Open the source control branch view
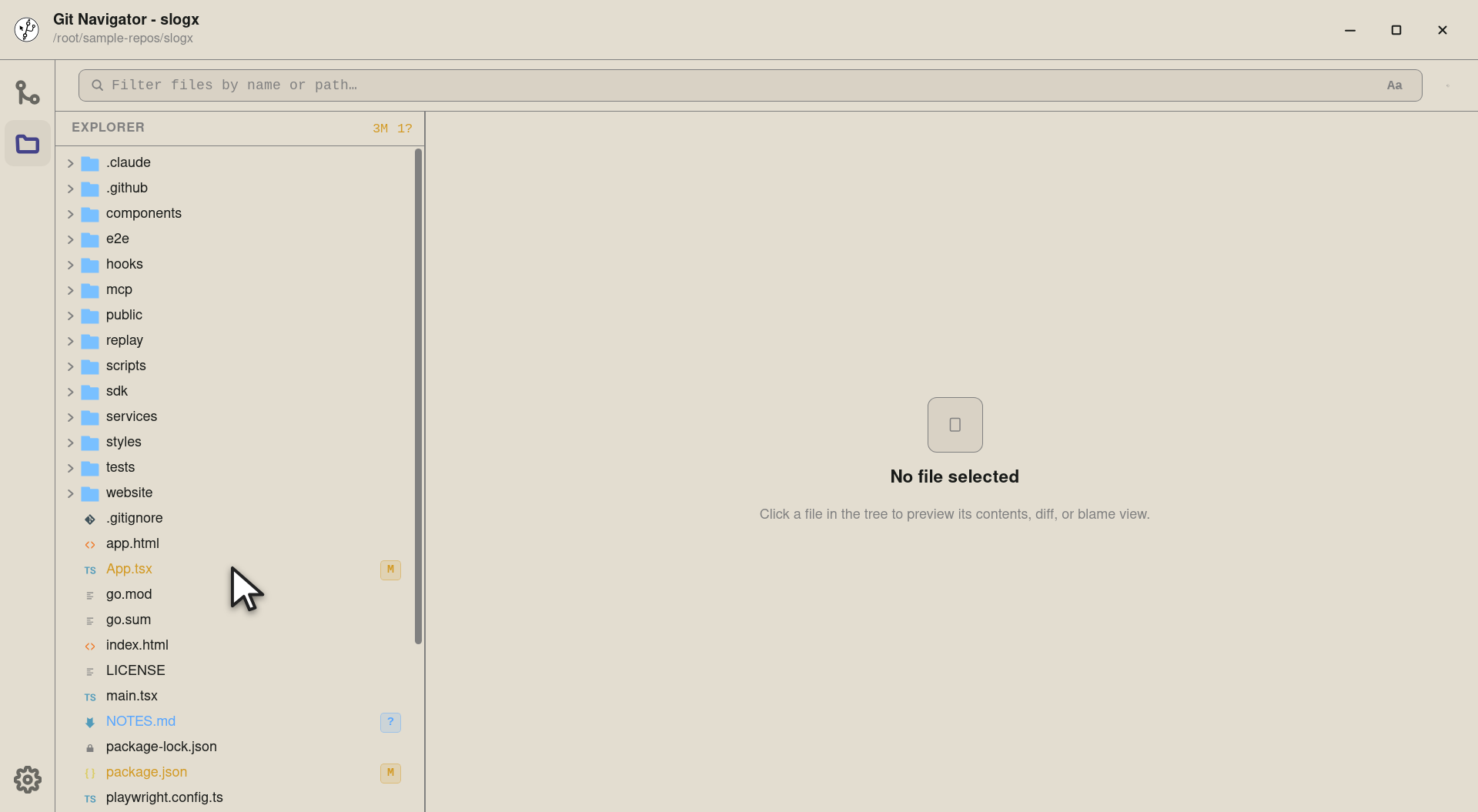Viewport: 1478px width, 812px height. [x=28, y=93]
